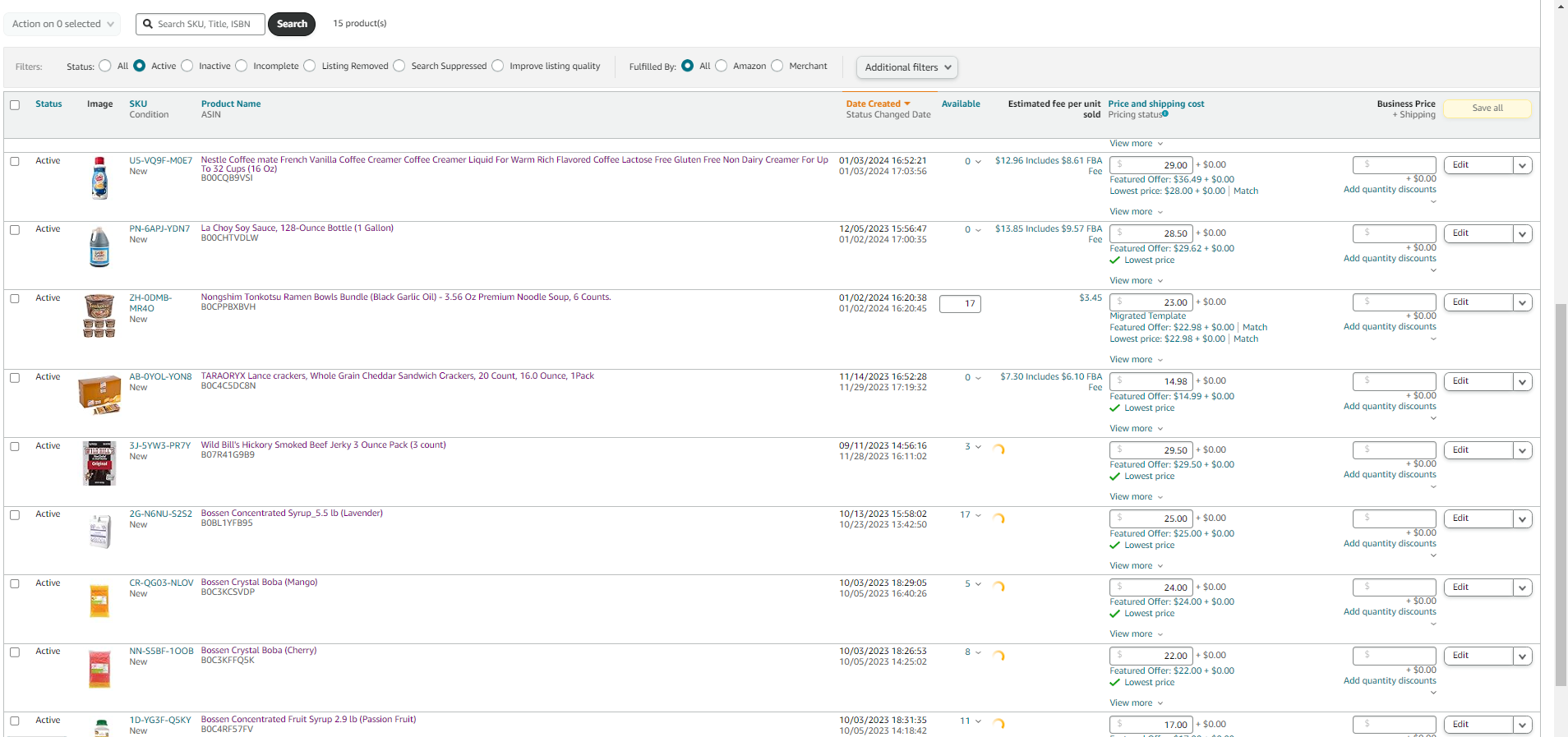
Task: Select the All status filter radio
Action: [x=105, y=66]
